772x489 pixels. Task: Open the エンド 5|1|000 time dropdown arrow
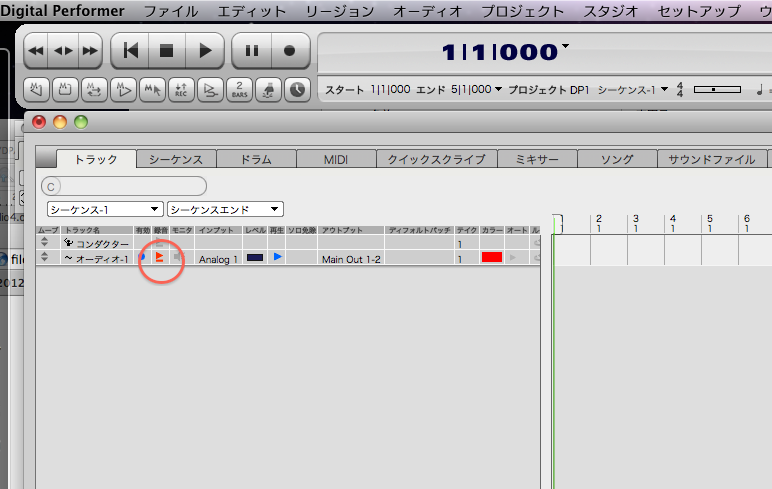click(x=498, y=89)
